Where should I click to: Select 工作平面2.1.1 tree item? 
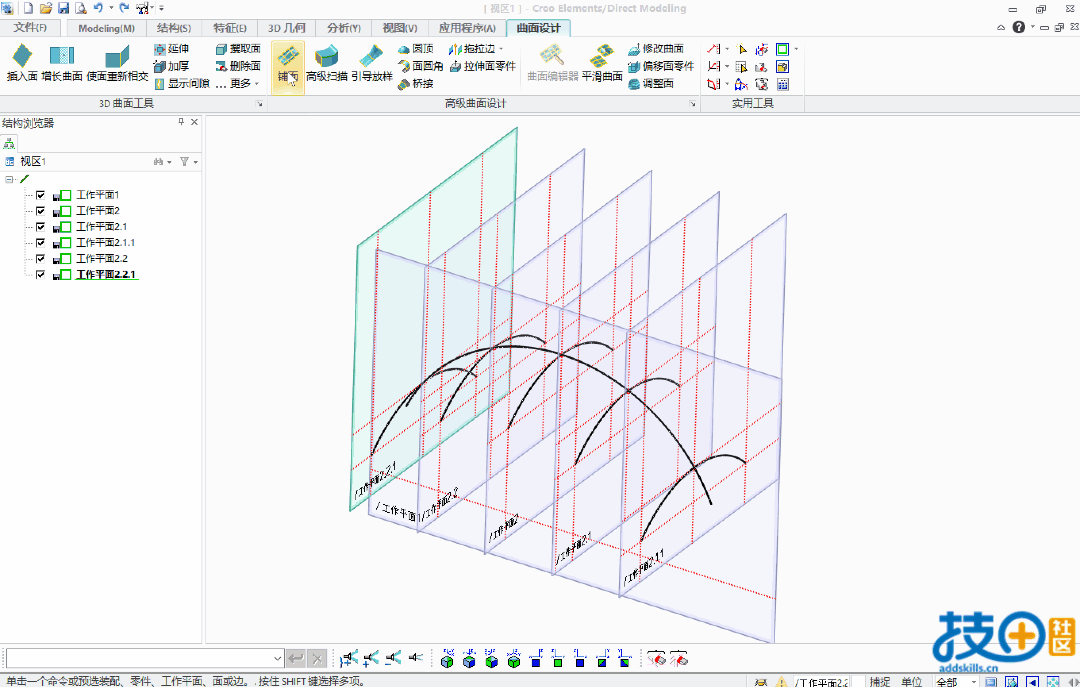click(x=105, y=243)
